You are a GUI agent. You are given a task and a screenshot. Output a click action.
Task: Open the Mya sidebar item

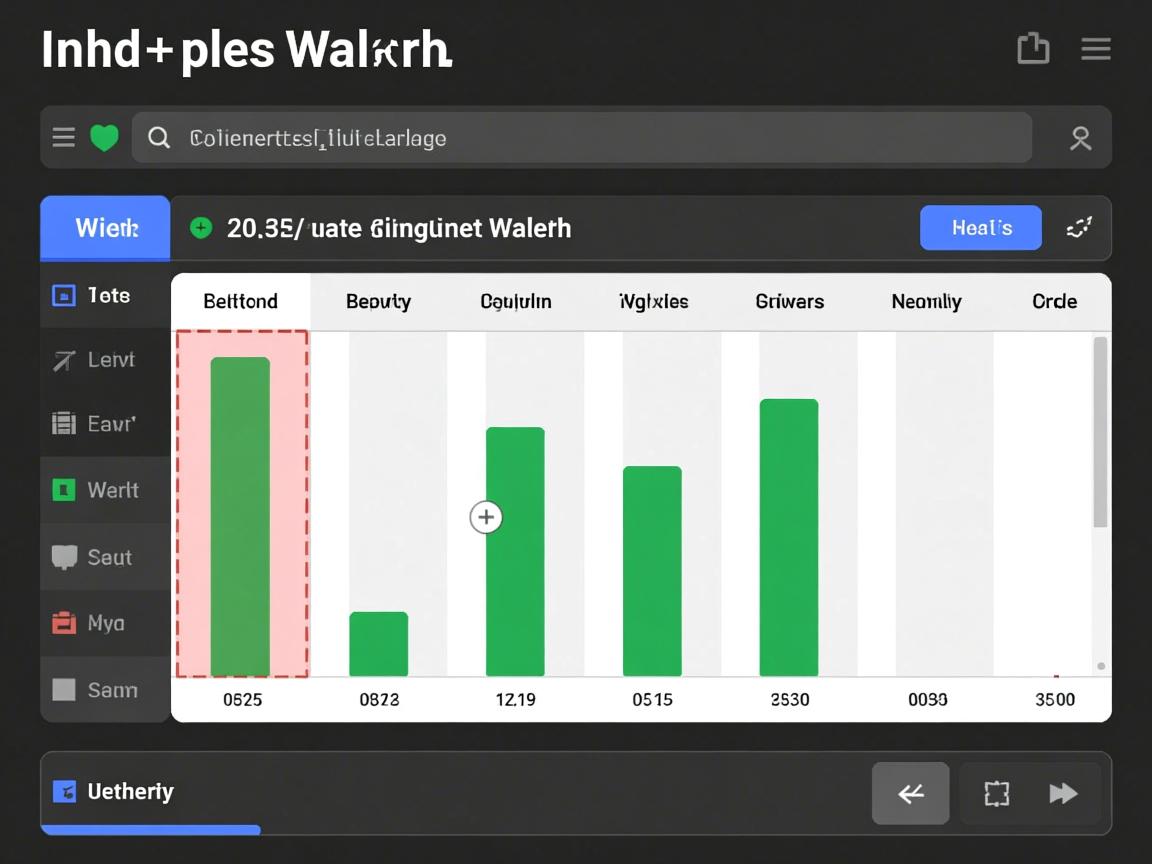(x=105, y=623)
